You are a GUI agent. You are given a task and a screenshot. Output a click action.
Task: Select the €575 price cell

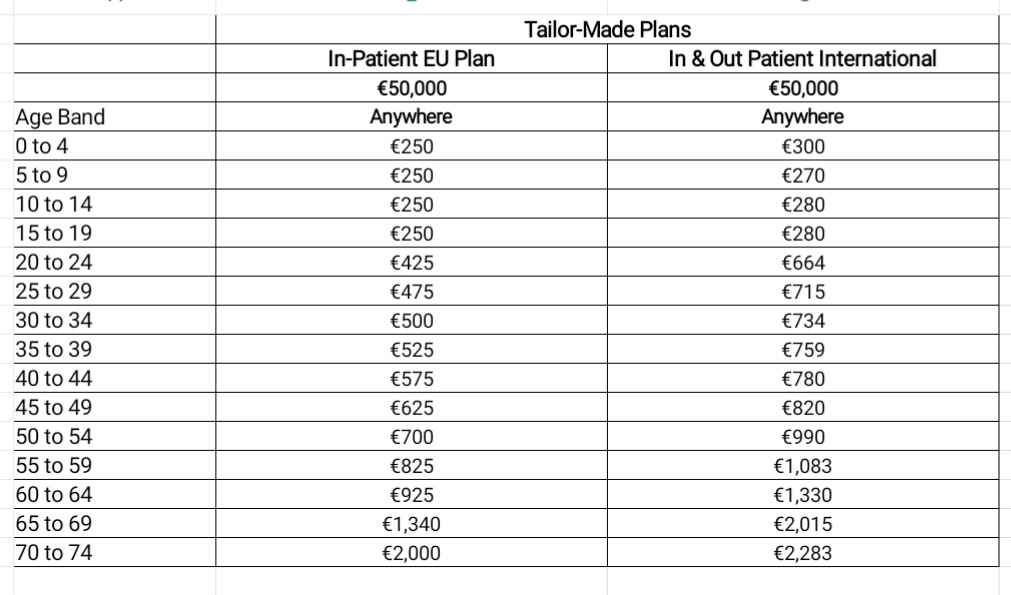tap(411, 379)
